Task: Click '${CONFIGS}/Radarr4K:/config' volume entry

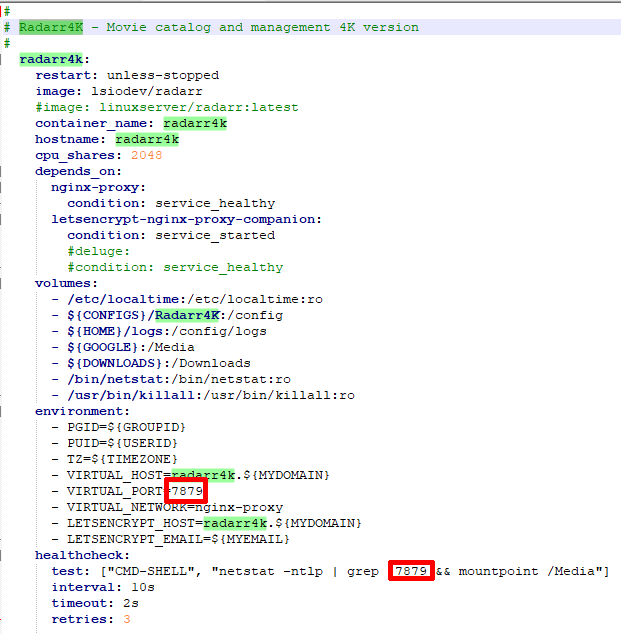Action: coord(175,315)
